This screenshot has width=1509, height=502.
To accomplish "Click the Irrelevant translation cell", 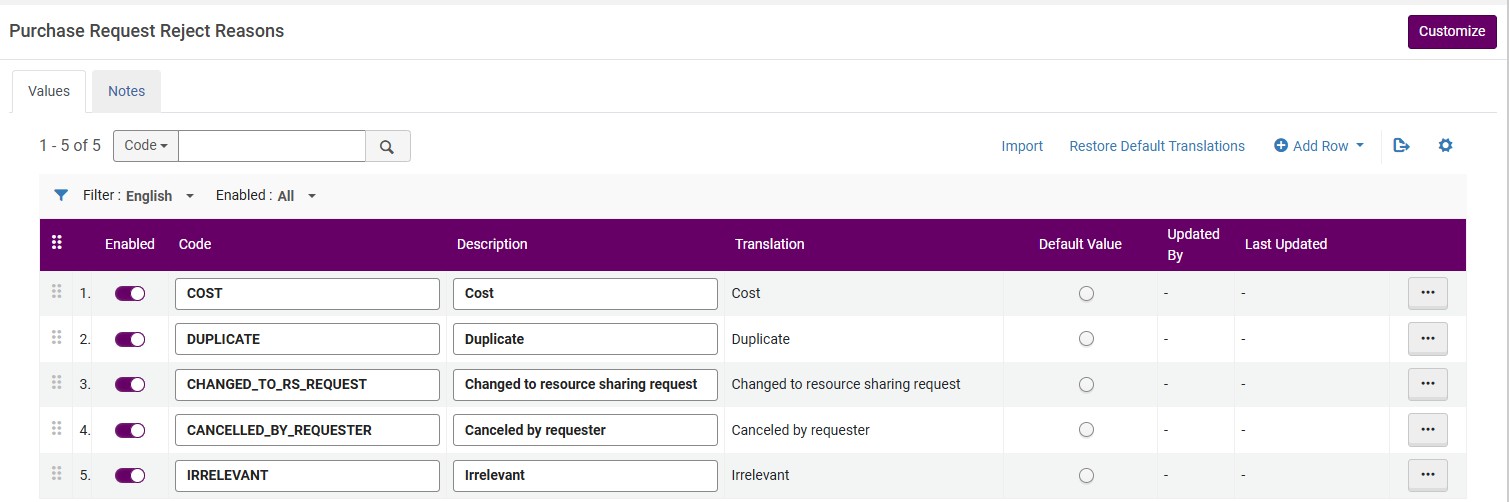I will [x=761, y=476].
